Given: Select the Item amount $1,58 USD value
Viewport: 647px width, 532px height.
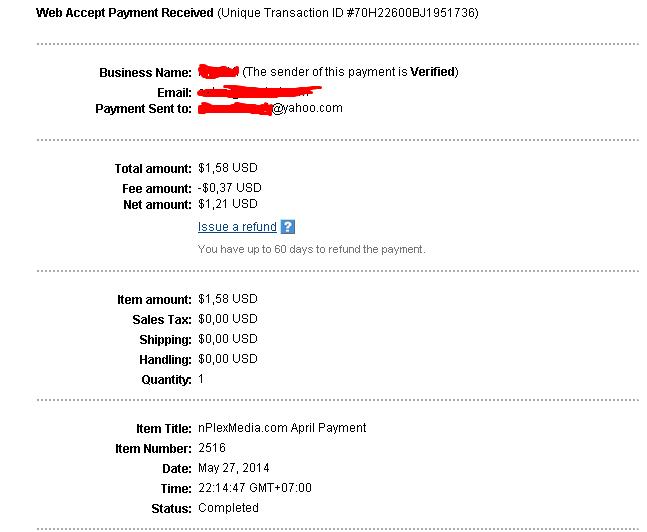Looking at the screenshot, I should (228, 299).
